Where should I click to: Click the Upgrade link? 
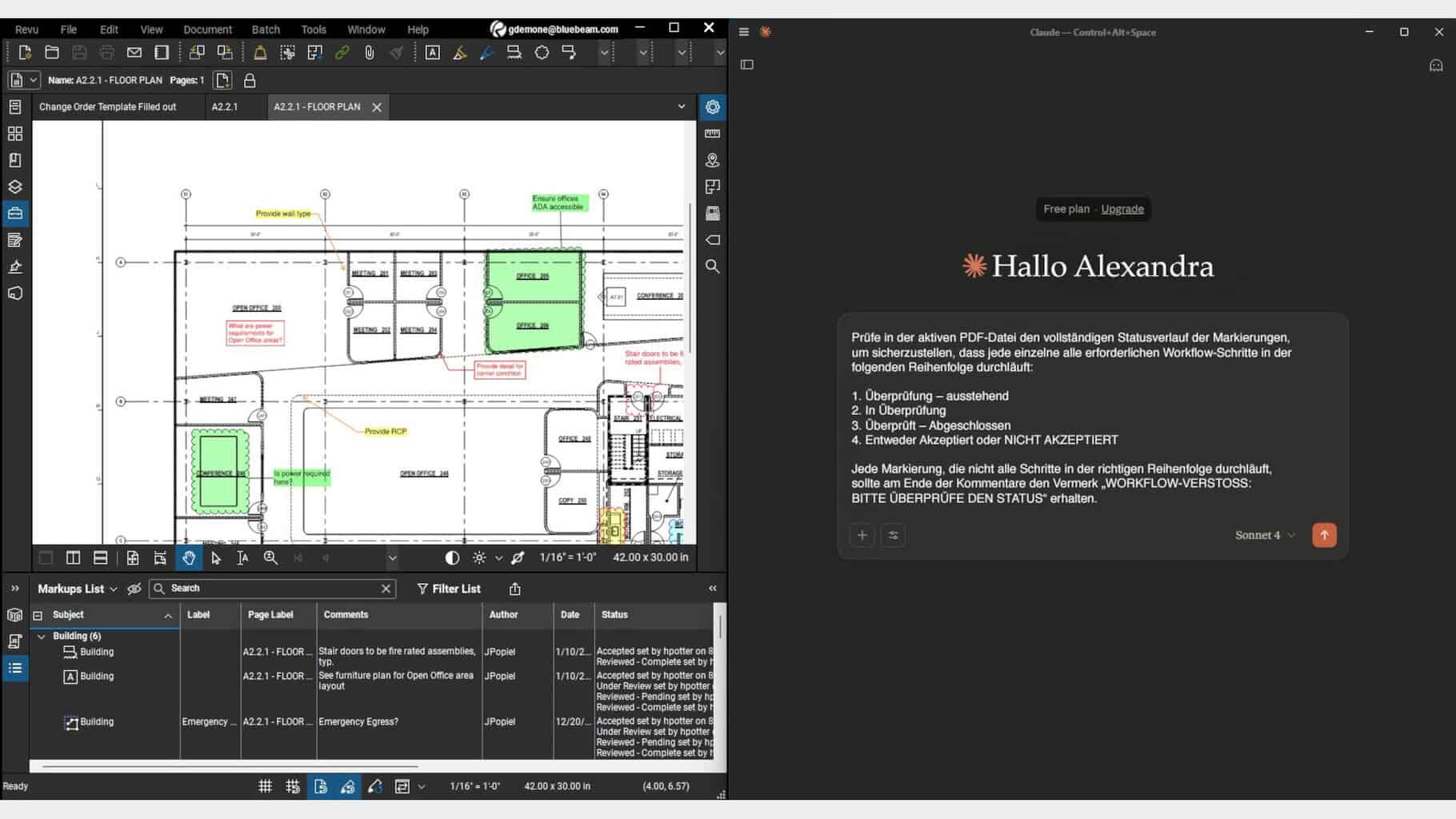click(x=1122, y=210)
